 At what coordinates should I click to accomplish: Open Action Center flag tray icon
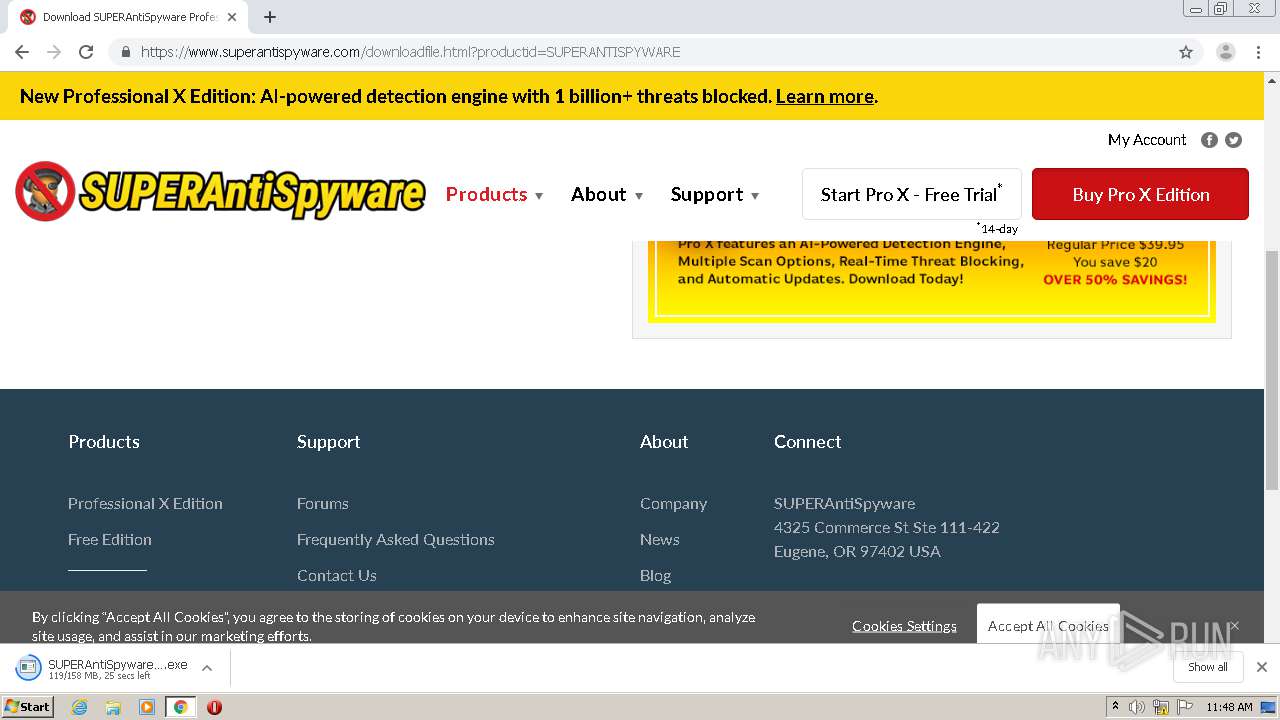(x=1185, y=707)
